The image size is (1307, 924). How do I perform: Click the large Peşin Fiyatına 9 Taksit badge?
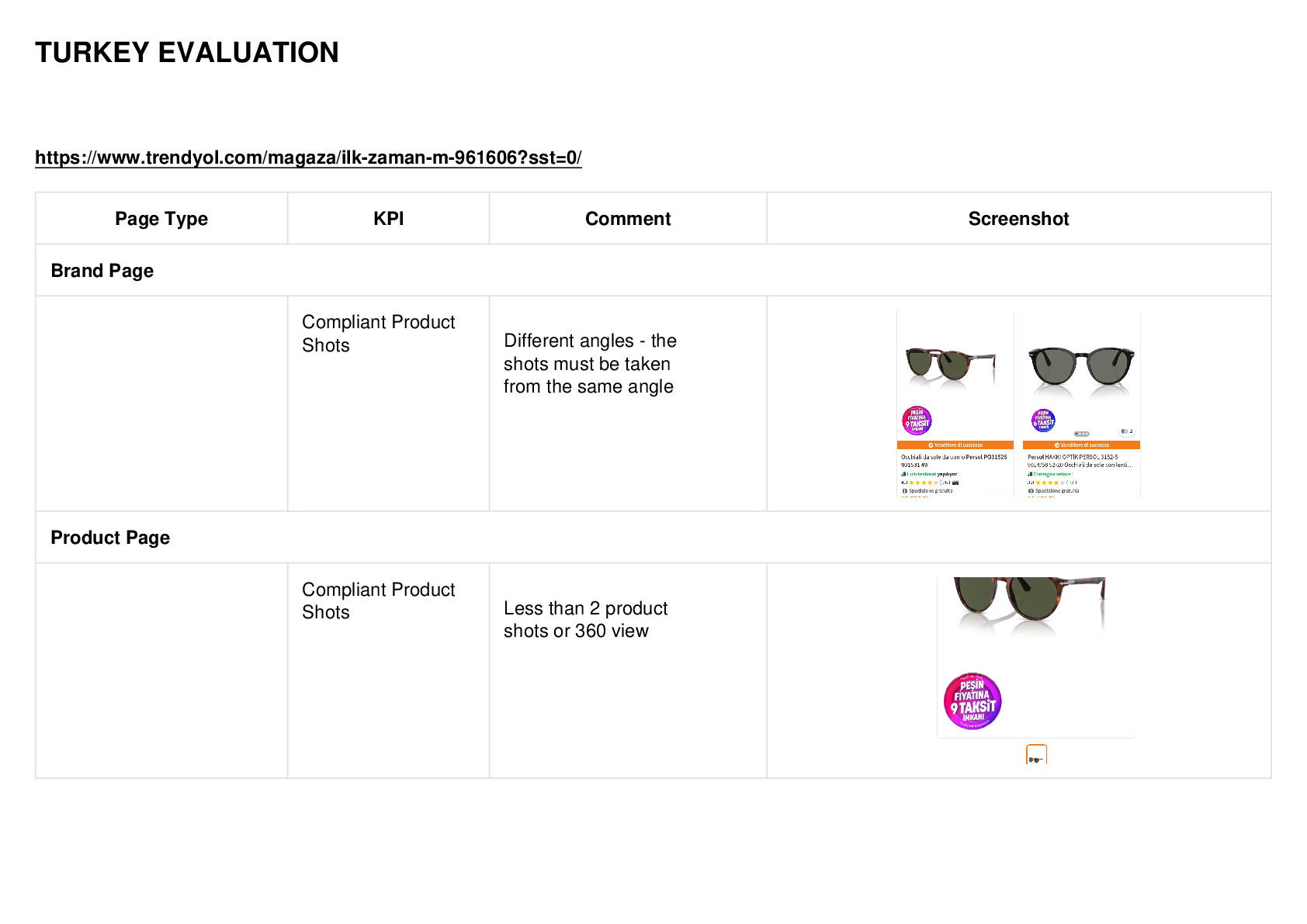(x=972, y=701)
